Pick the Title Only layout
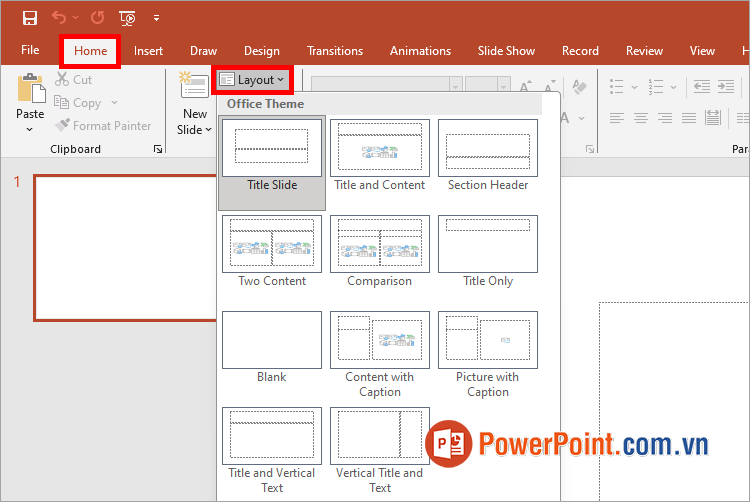750x502 pixels. (x=488, y=251)
